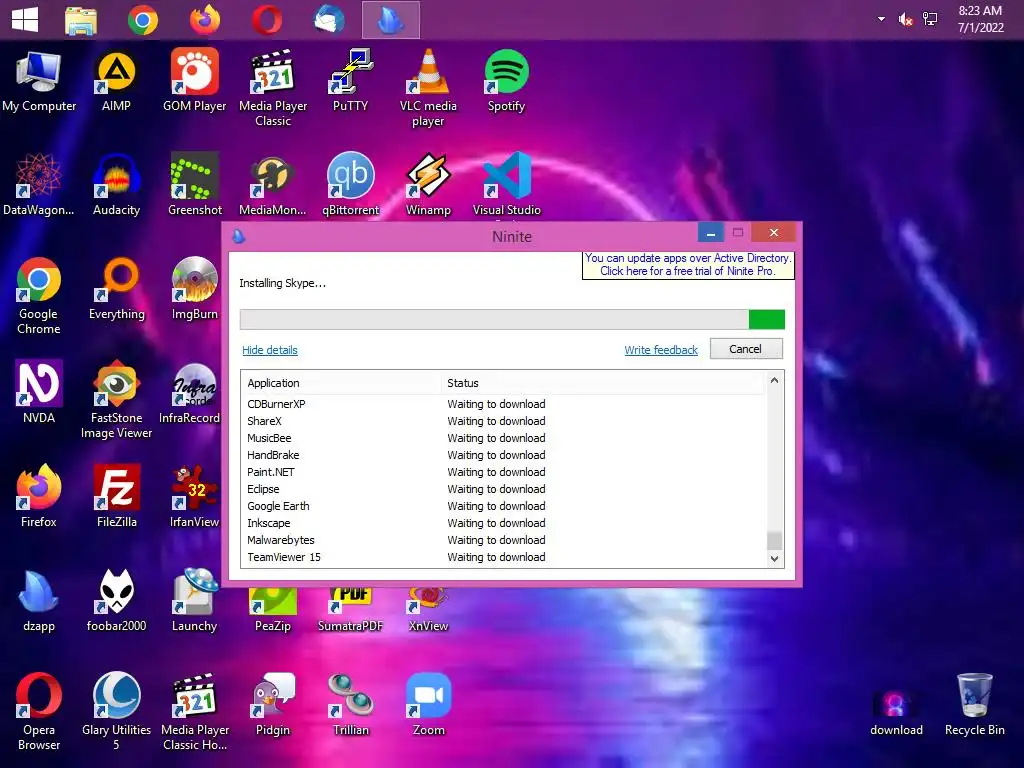1024x768 pixels.
Task: Launch ImgBurn from the desktop
Action: [x=195, y=289]
